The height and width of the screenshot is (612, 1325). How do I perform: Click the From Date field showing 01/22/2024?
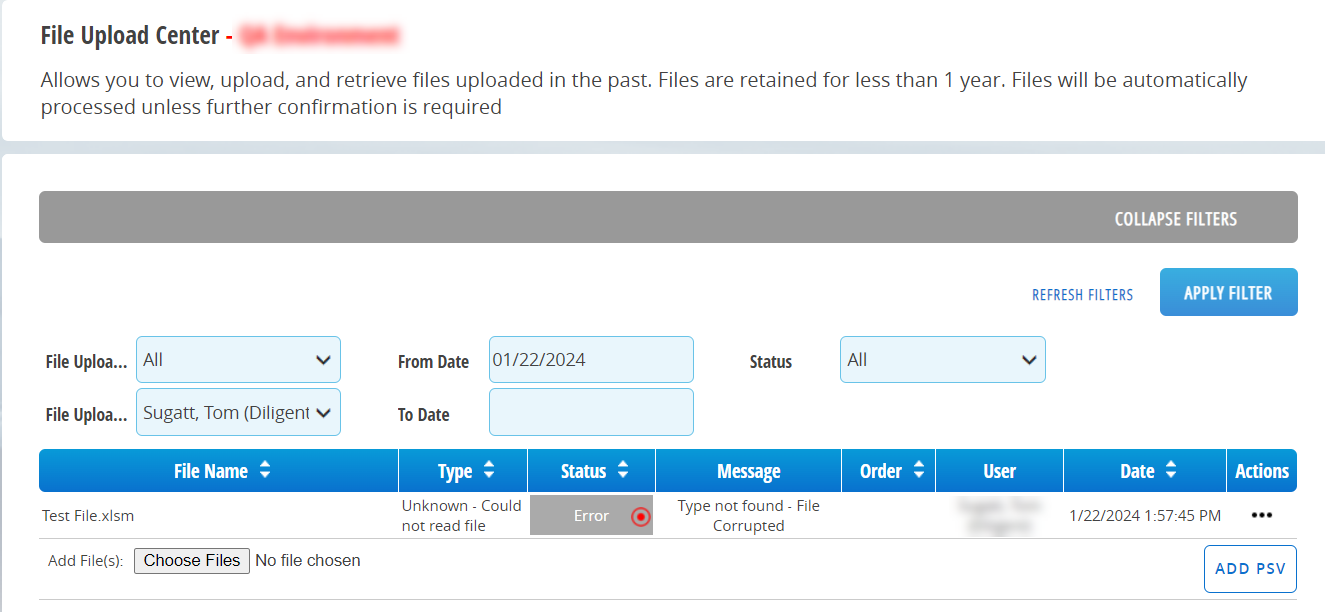point(591,360)
